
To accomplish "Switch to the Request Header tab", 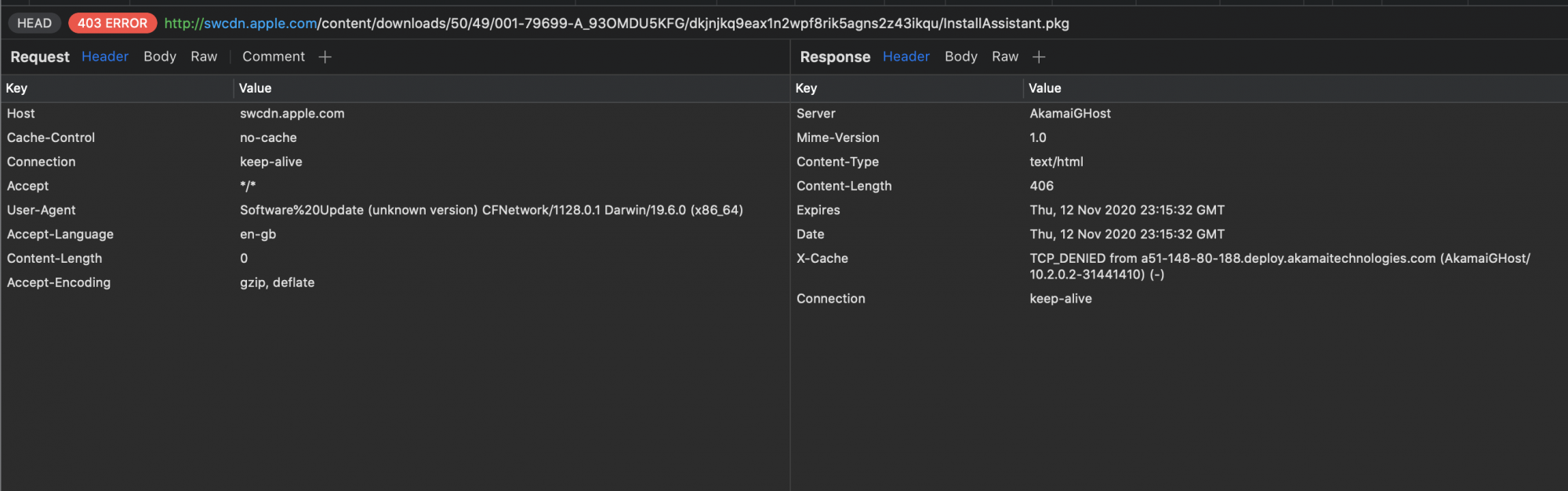I will coord(104,56).
